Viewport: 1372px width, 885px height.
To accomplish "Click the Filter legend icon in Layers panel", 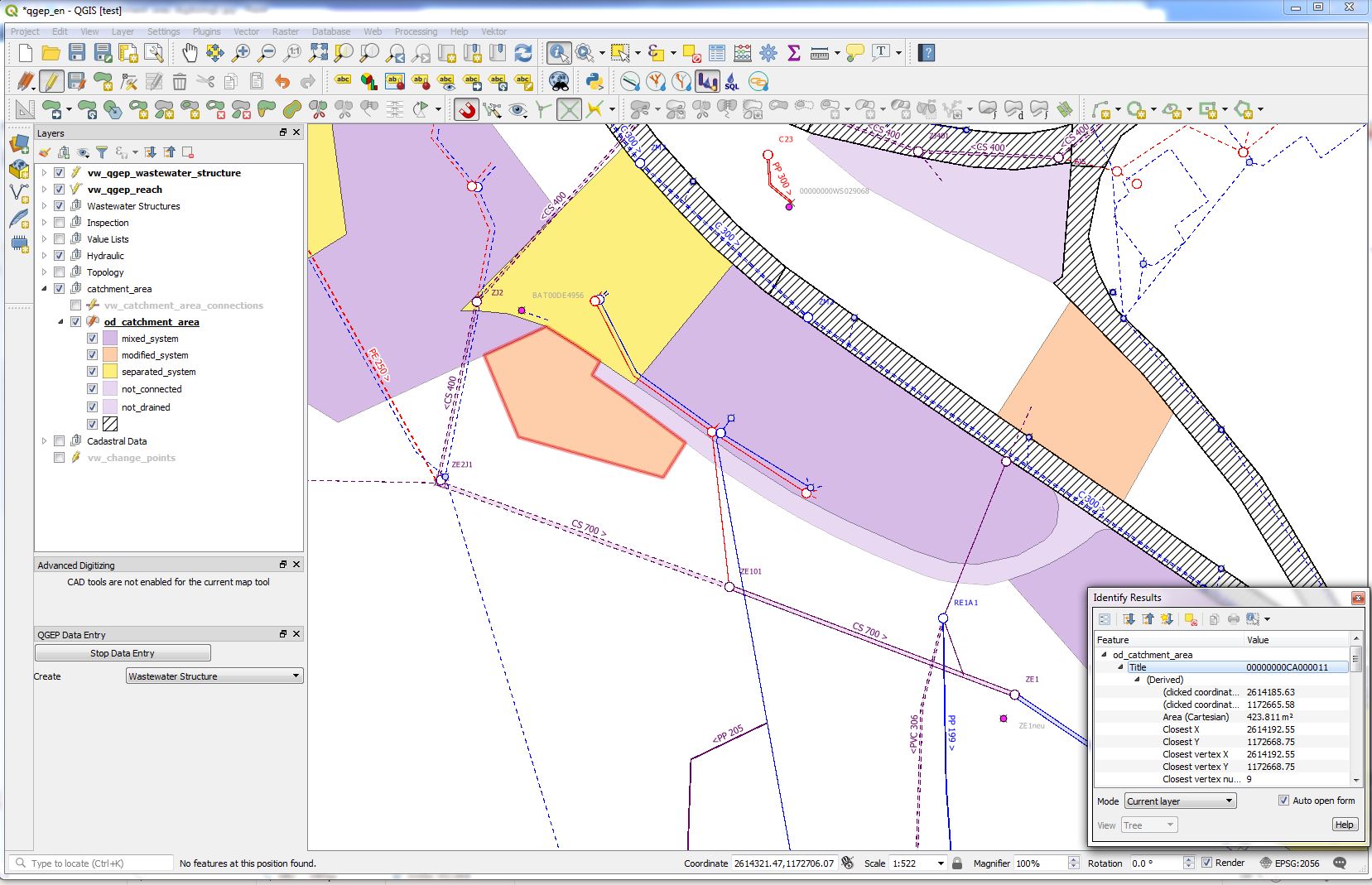I will coord(102,152).
